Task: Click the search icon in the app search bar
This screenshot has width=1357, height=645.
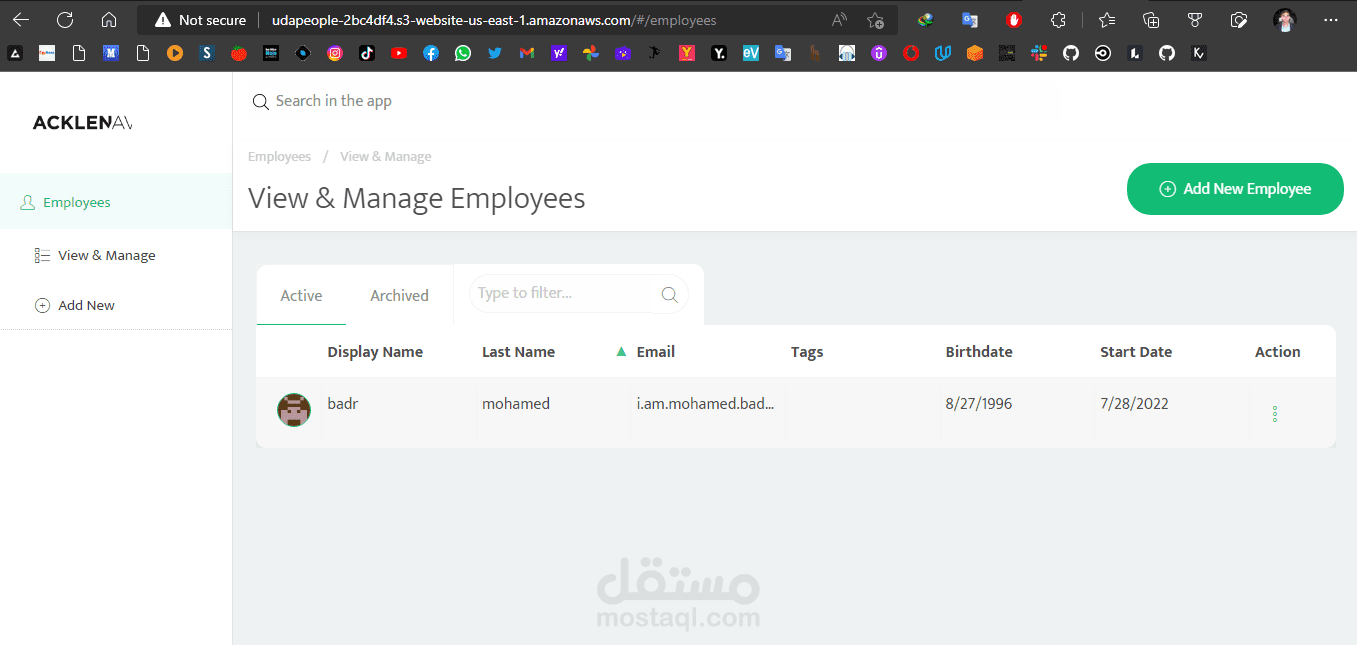Action: 260,101
